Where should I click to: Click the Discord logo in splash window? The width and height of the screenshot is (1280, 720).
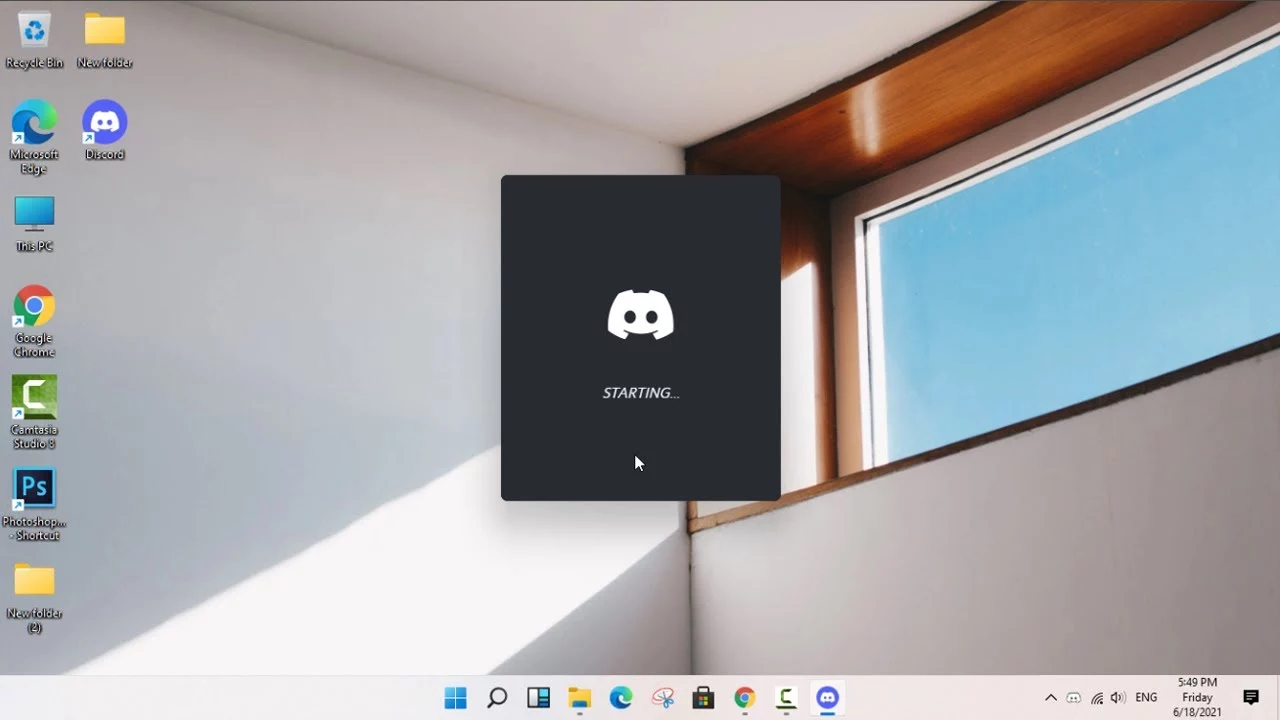pos(641,315)
